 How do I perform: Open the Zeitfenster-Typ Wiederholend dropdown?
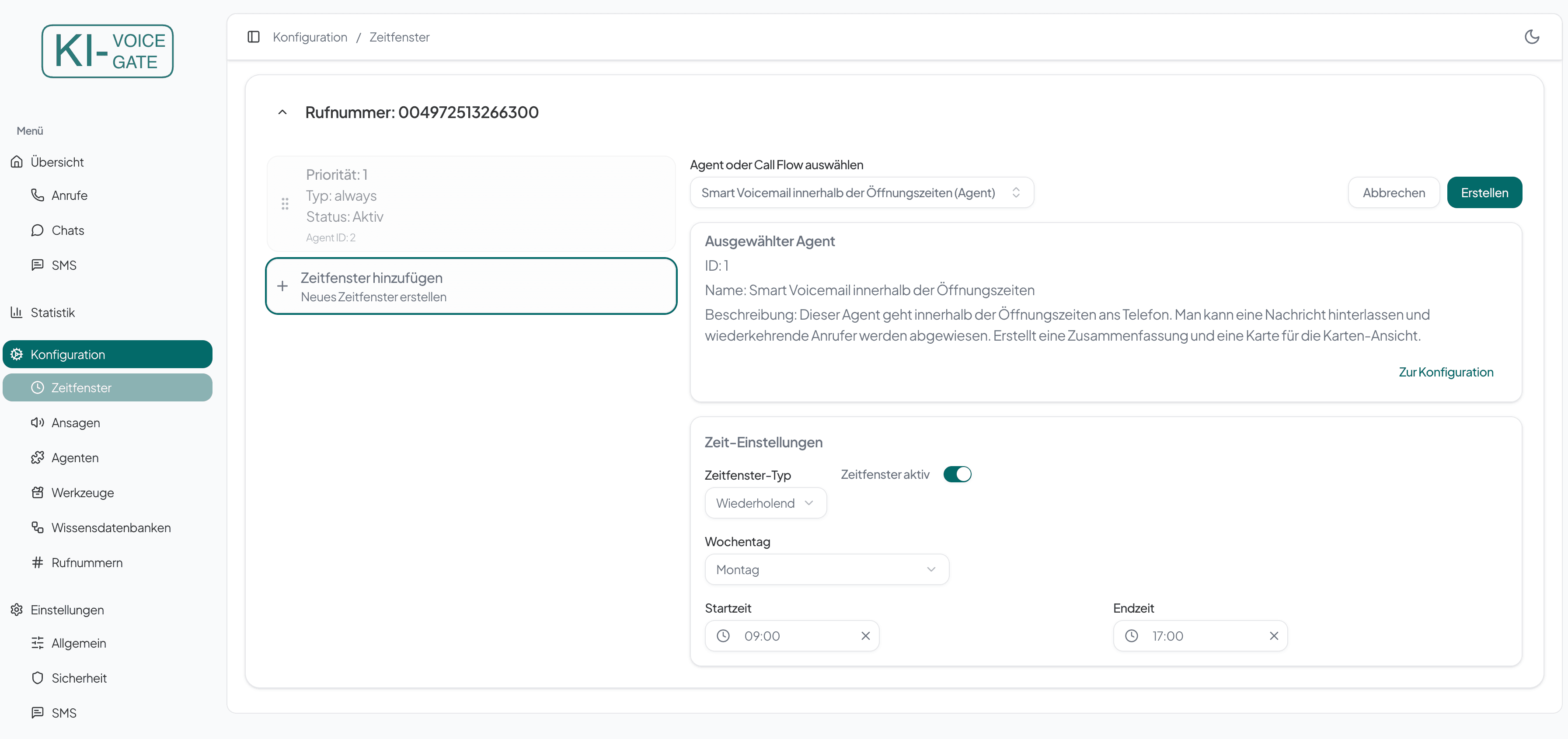coord(765,503)
